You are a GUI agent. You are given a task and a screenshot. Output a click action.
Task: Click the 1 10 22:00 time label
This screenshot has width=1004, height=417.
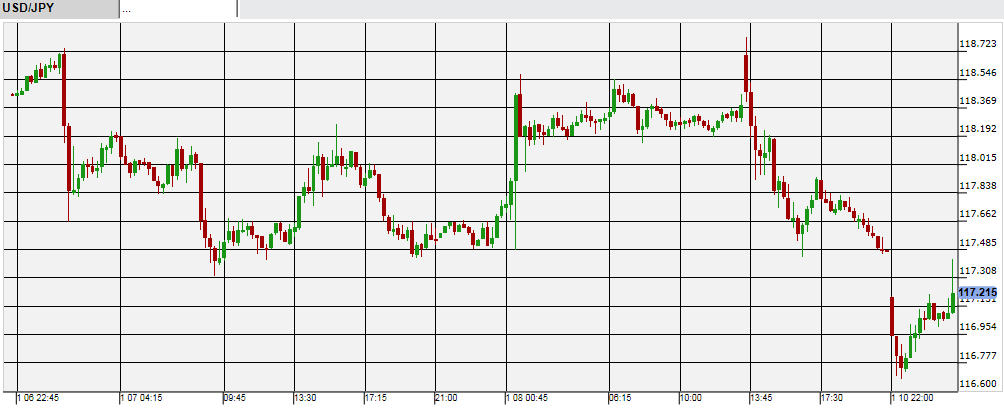915,398
